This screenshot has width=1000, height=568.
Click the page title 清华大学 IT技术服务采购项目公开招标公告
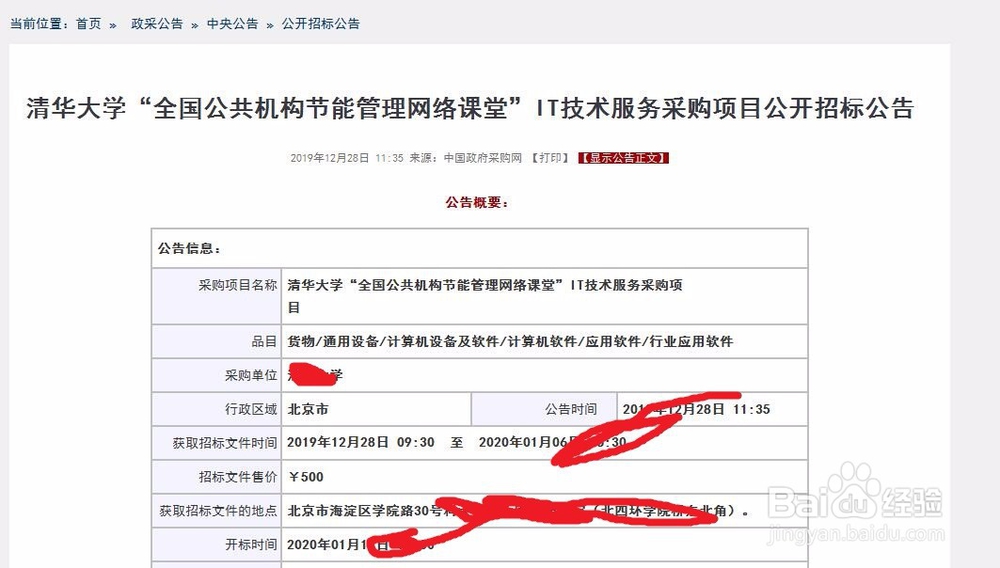[470, 108]
